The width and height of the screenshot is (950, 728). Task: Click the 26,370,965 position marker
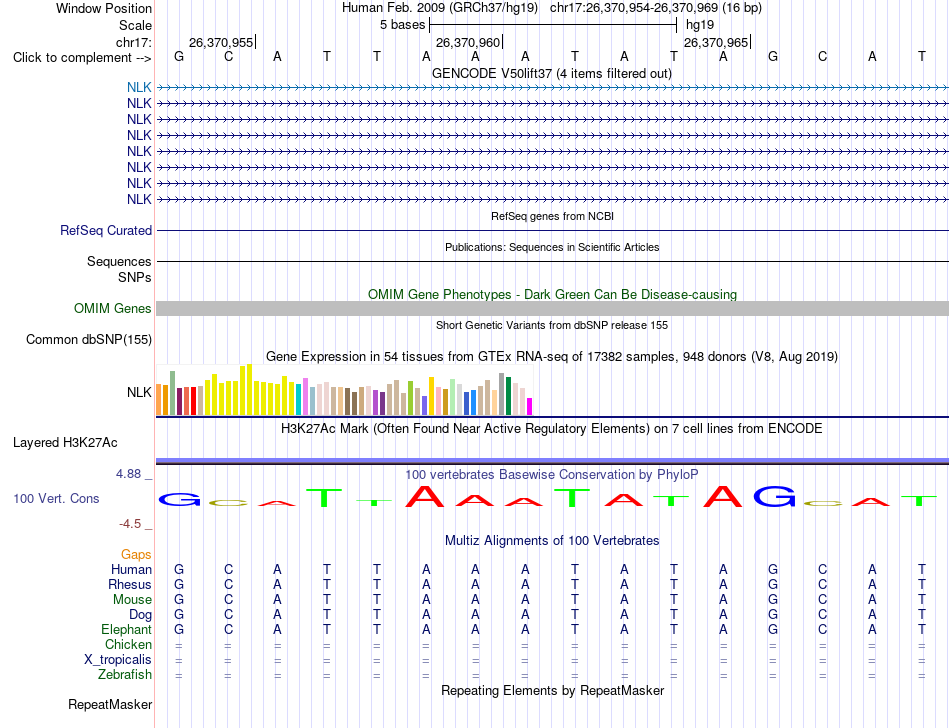point(717,42)
